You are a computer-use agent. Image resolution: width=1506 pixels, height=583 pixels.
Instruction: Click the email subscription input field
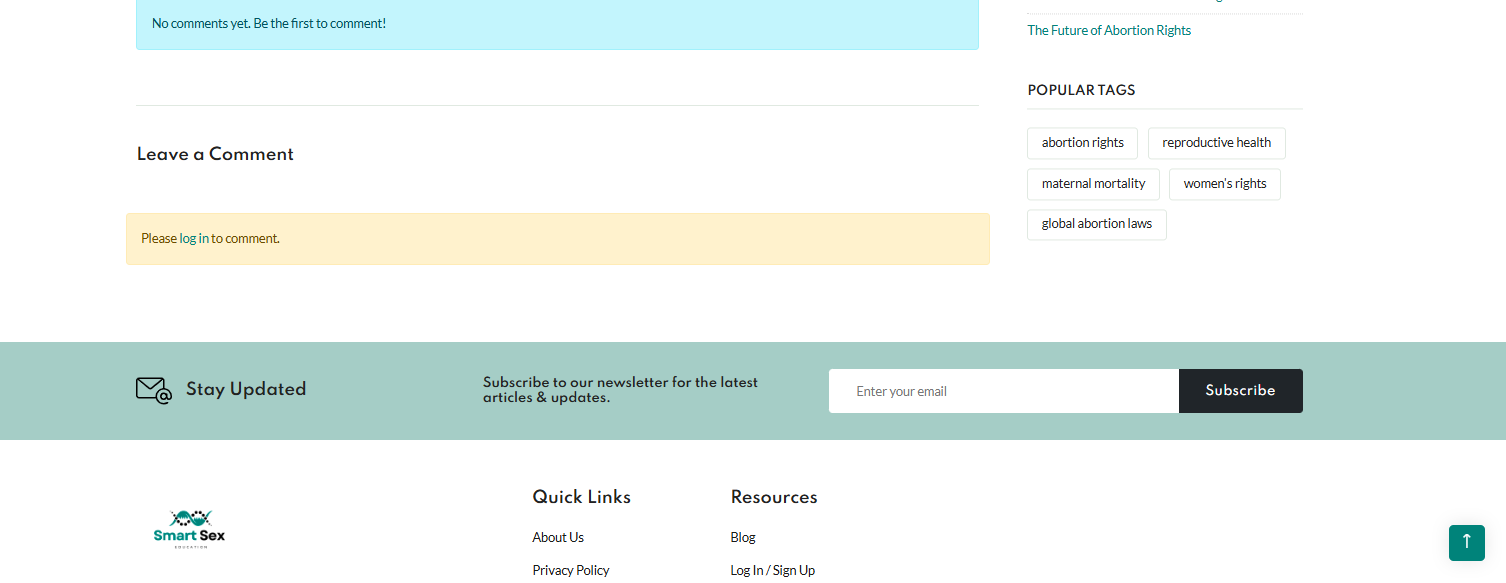tap(1003, 390)
